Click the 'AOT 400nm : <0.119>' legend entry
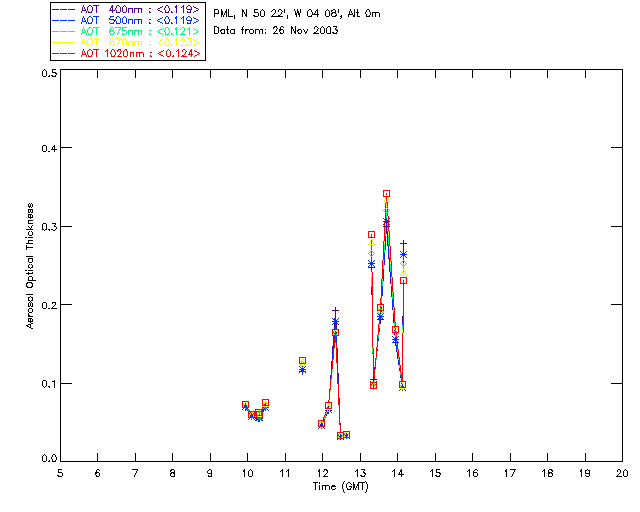 click(x=126, y=9)
